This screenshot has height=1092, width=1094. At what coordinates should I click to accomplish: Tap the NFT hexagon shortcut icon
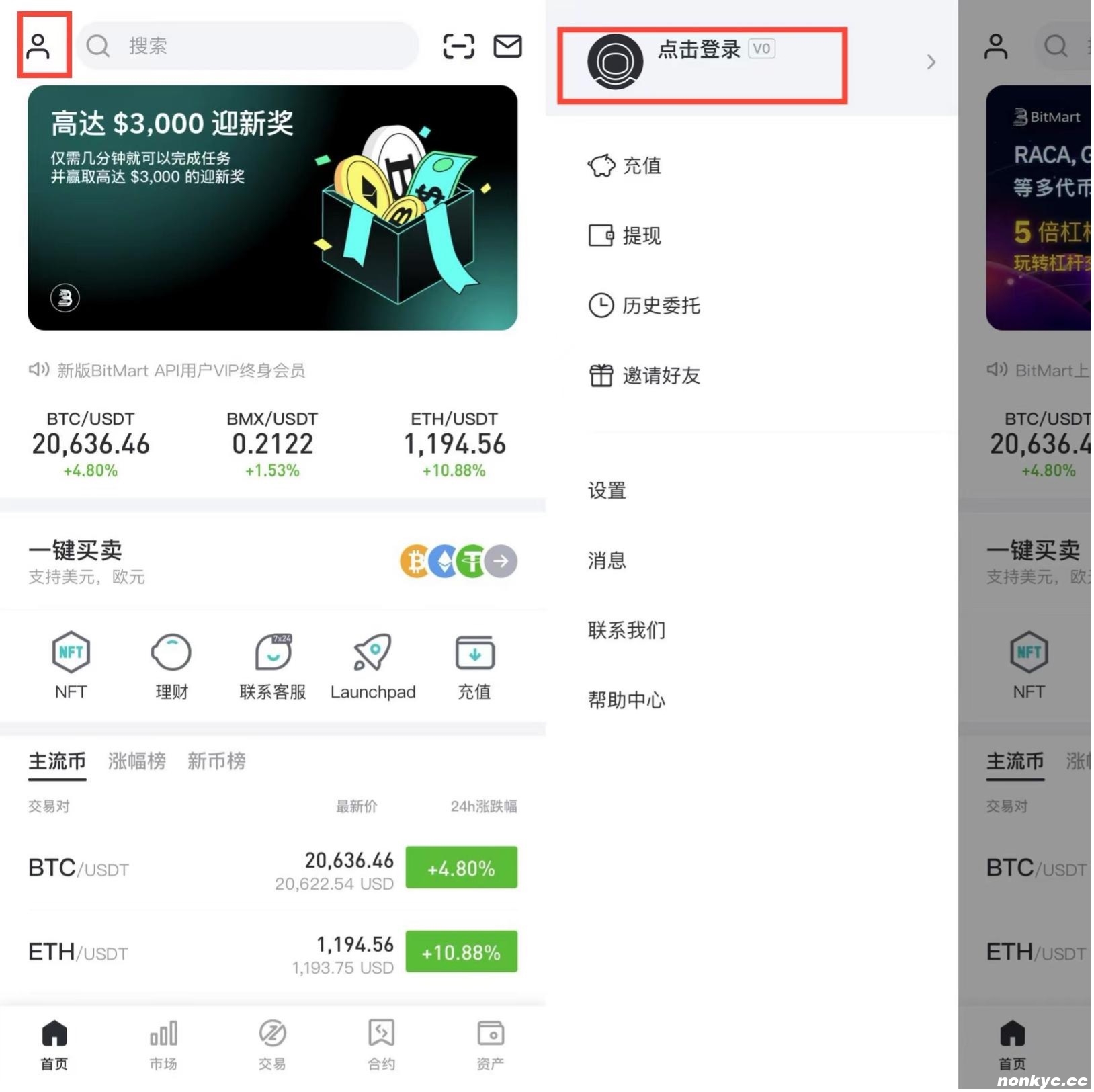pyautogui.click(x=71, y=652)
